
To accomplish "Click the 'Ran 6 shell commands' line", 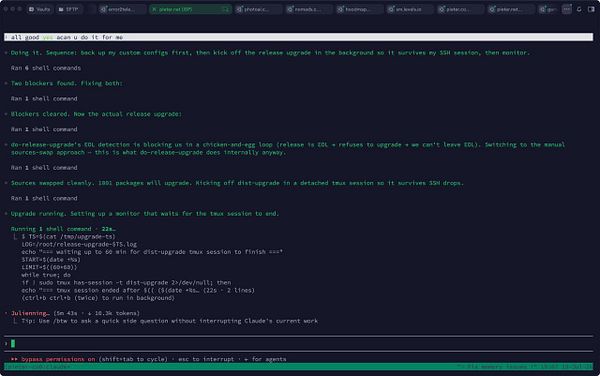I will [46, 68].
